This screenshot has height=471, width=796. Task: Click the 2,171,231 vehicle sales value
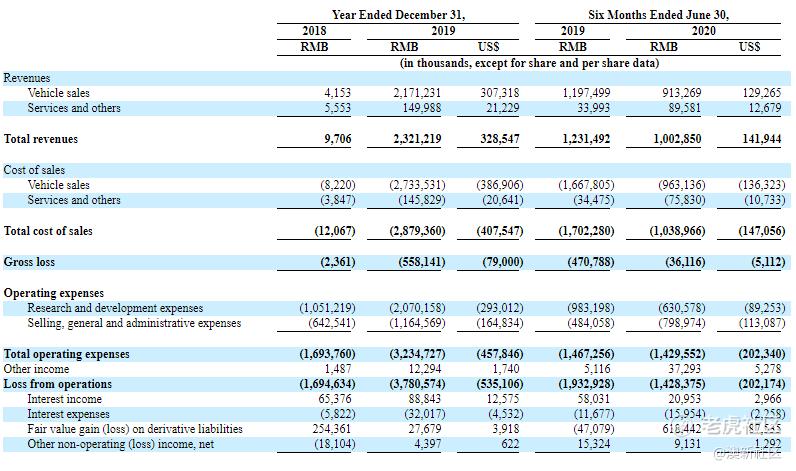[417, 93]
